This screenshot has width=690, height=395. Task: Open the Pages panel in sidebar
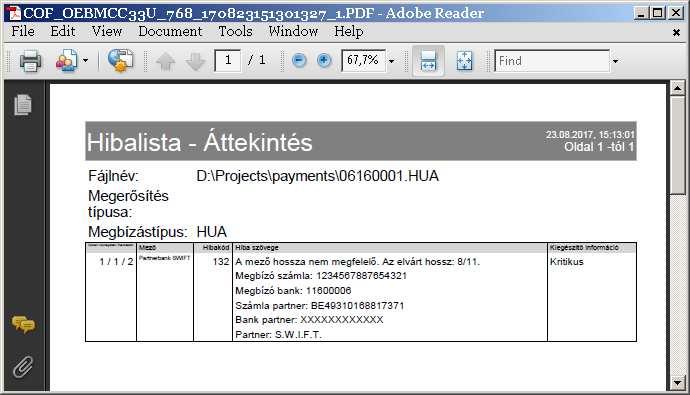click(23, 105)
